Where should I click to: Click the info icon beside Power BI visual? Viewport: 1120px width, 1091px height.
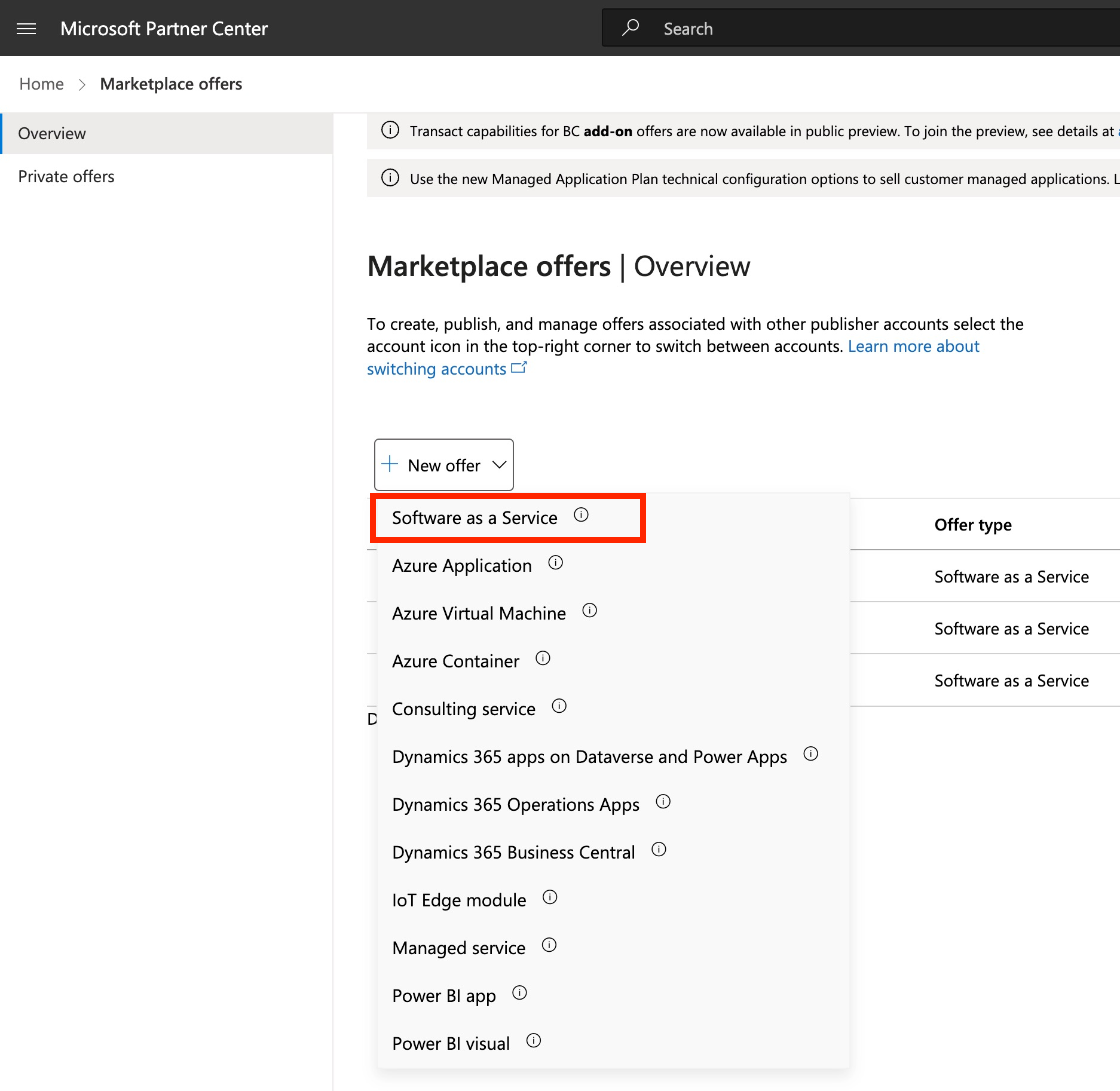pyautogui.click(x=533, y=1041)
